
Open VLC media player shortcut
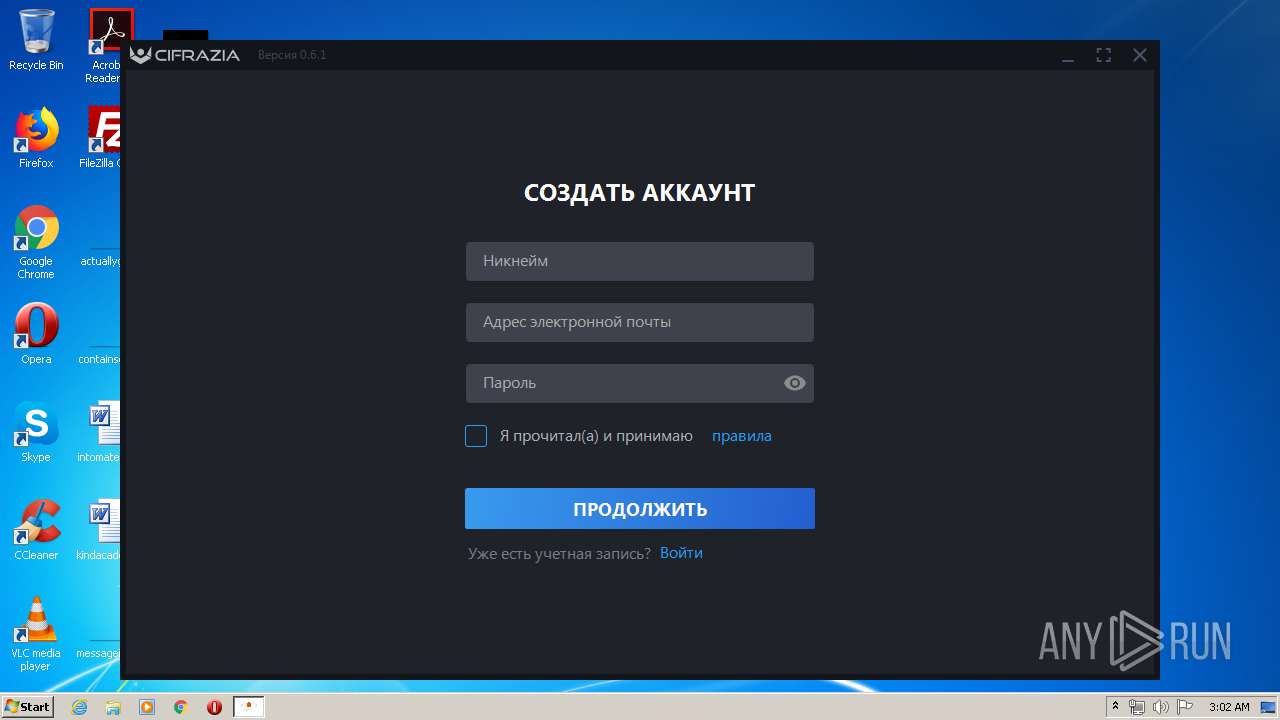coord(36,634)
